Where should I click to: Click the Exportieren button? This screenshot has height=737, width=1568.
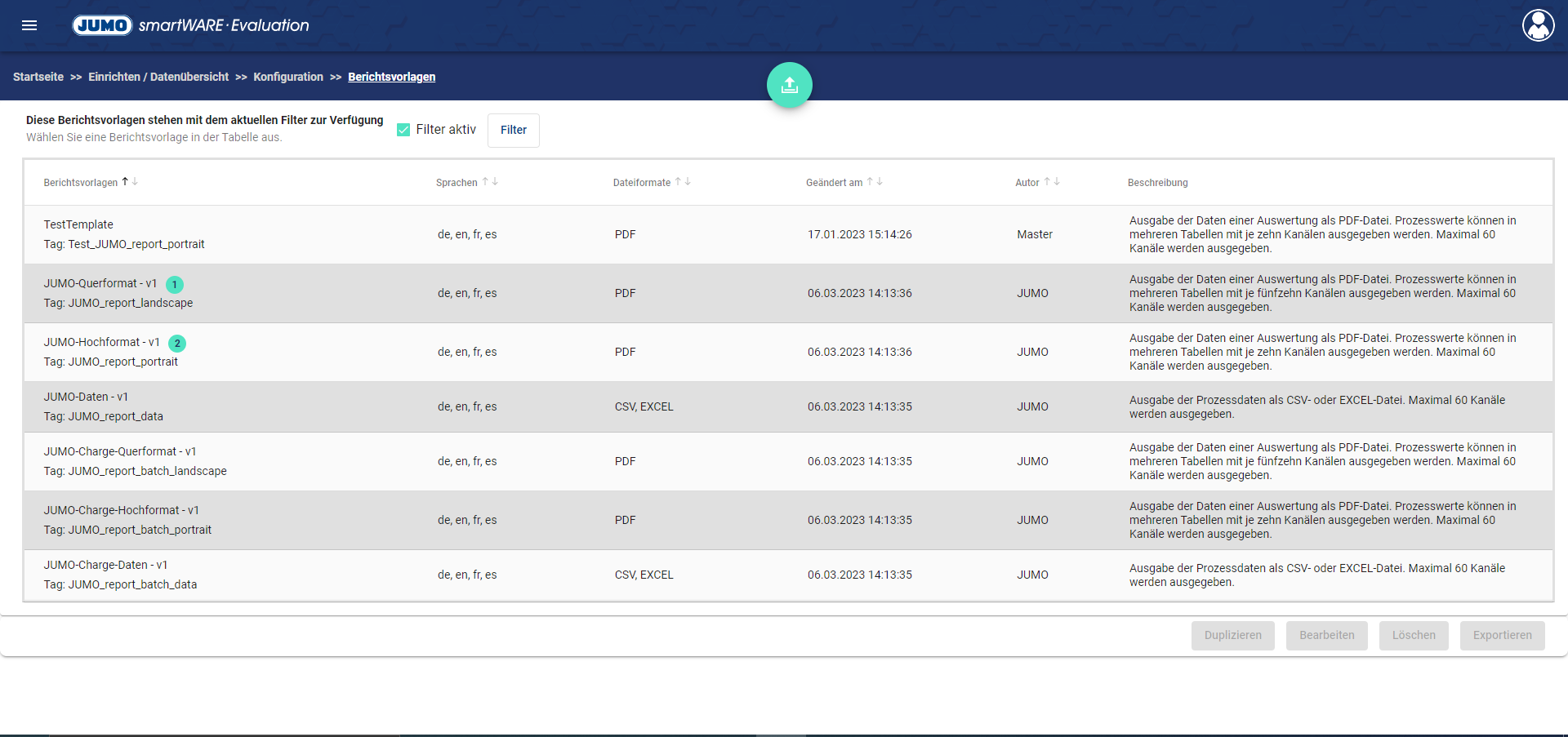(x=1503, y=636)
